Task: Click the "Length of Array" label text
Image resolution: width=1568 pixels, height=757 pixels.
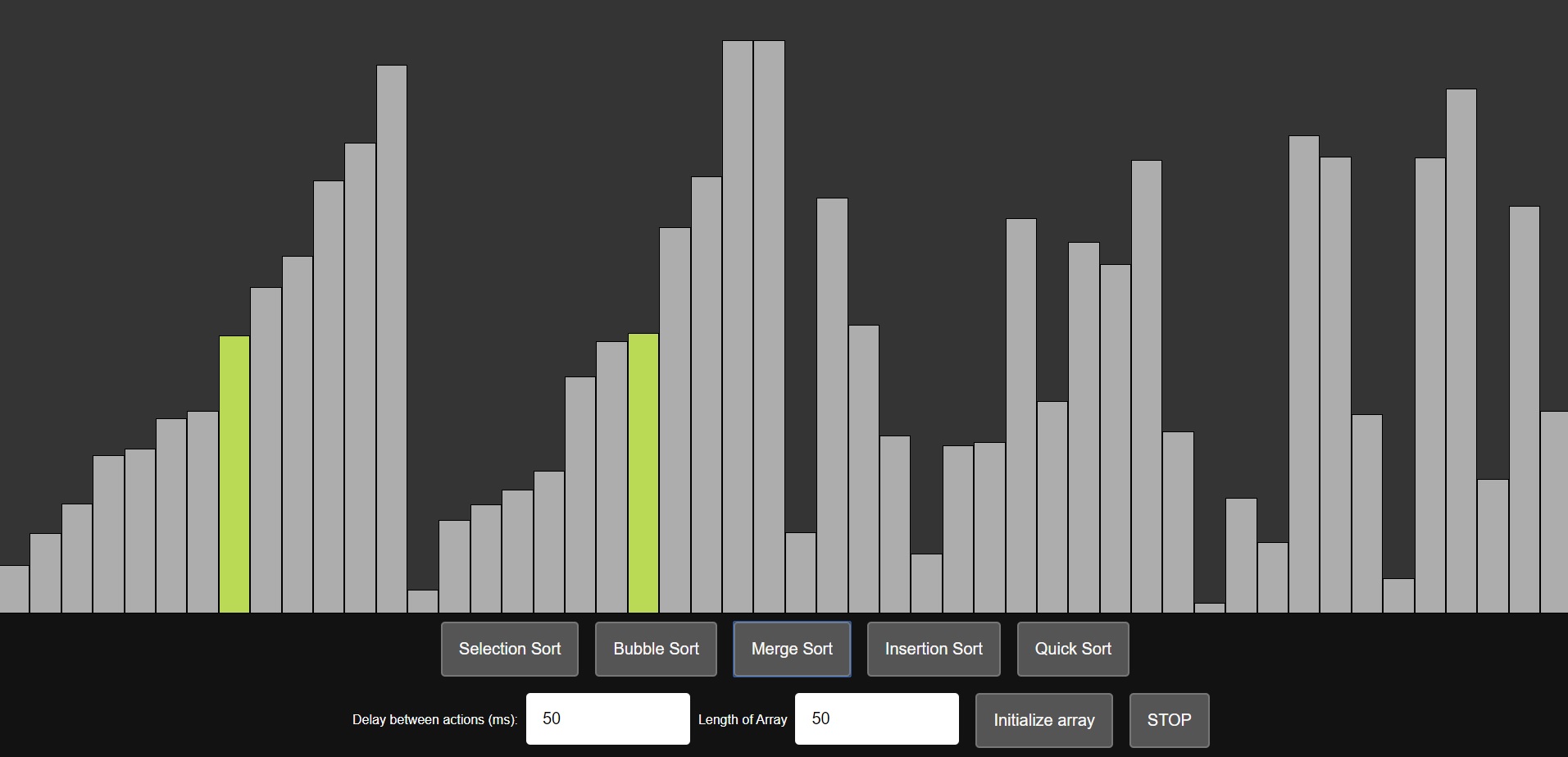Action: [742, 719]
